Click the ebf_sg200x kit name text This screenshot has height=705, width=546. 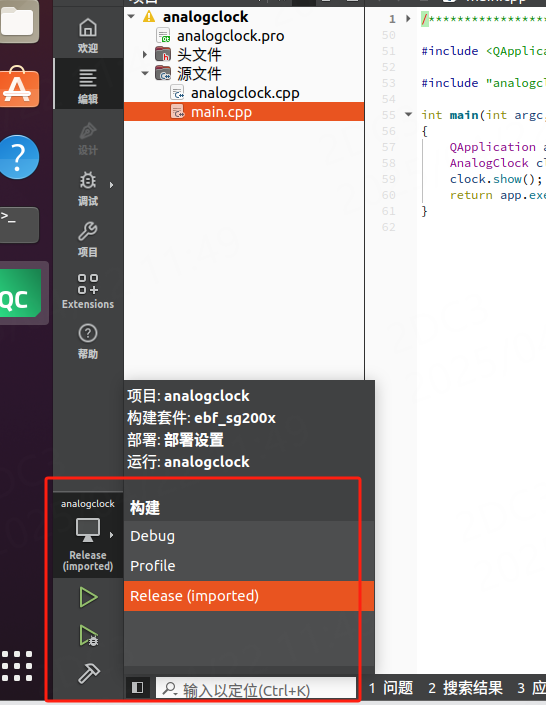point(235,418)
